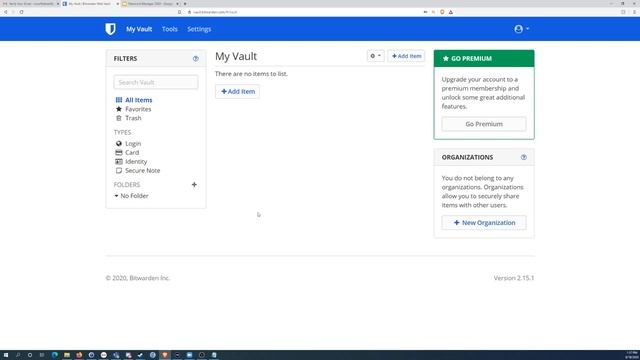The height and width of the screenshot is (360, 640).
Task: Click the Brave browser taskbar icon
Action: point(165,355)
